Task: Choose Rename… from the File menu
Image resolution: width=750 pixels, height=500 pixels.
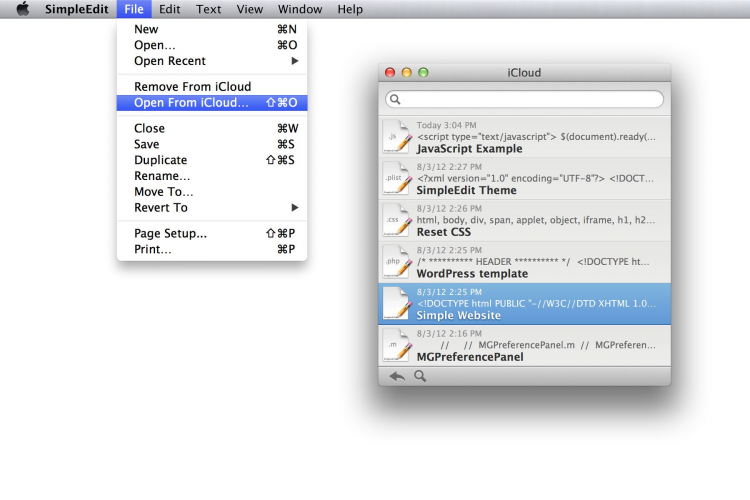Action: click(212, 176)
